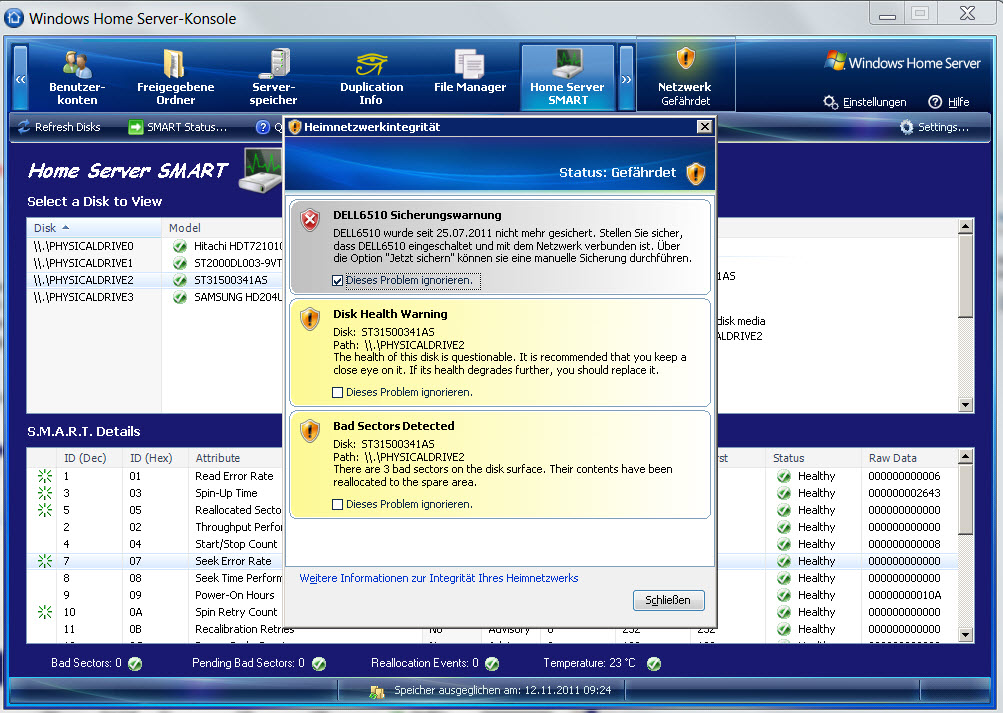Select the Home Server SMART tab
The height and width of the screenshot is (713, 1003).
click(x=567, y=78)
